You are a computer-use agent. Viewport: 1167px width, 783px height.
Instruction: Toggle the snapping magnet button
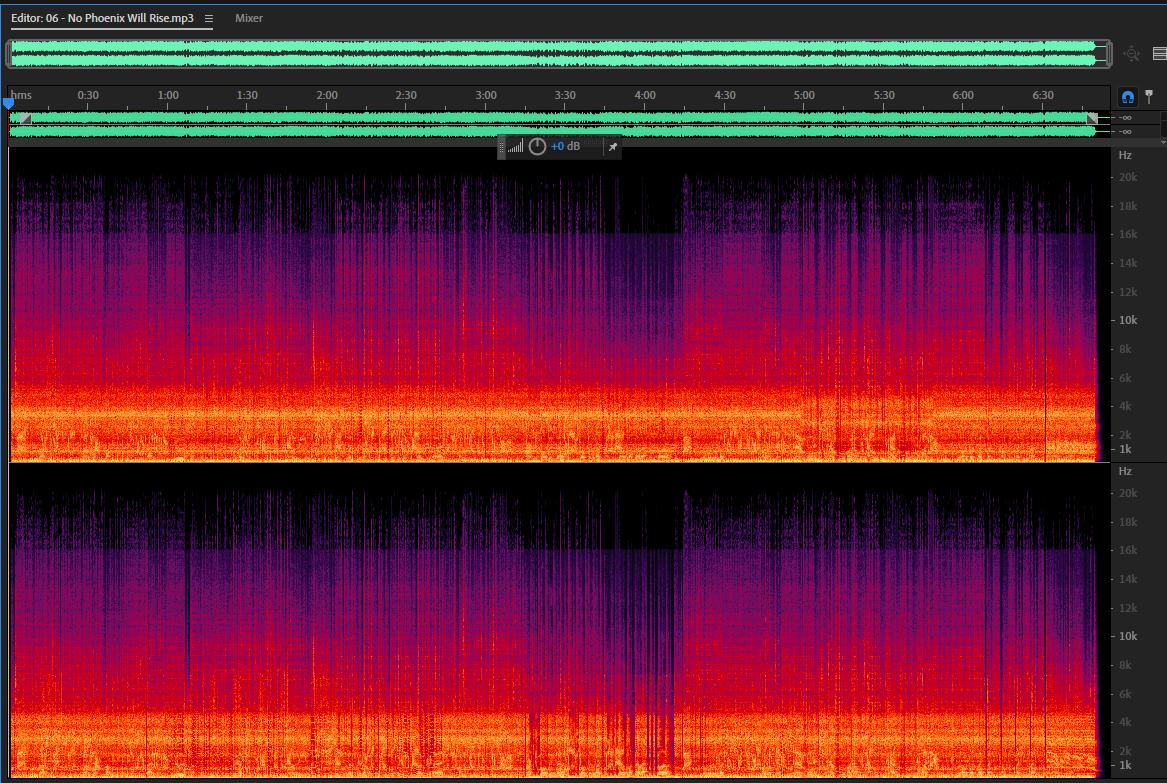[x=1128, y=97]
